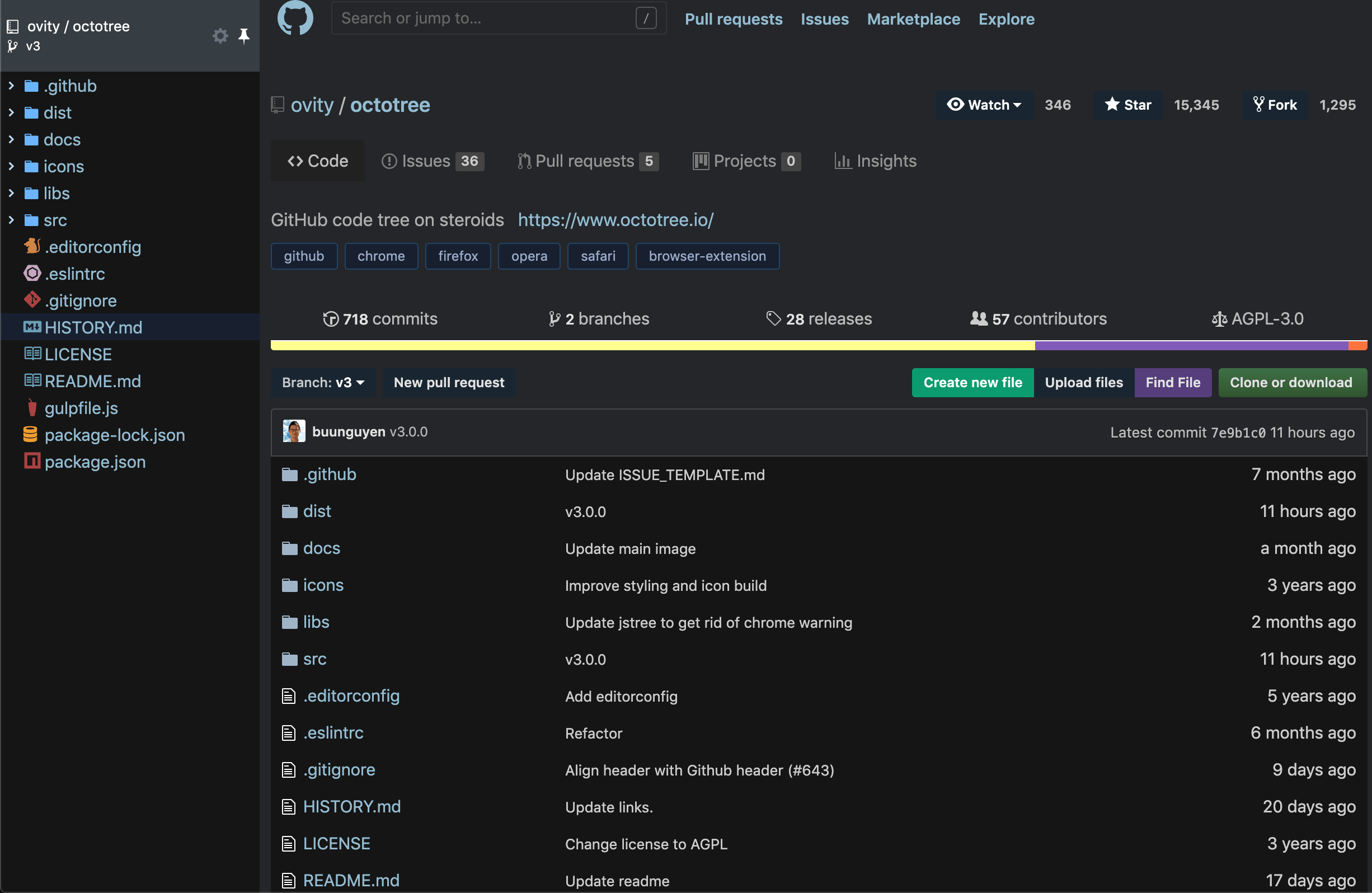This screenshot has width=1372, height=893.
Task: Click the branches icon next to '2 branches'
Action: pos(554,318)
